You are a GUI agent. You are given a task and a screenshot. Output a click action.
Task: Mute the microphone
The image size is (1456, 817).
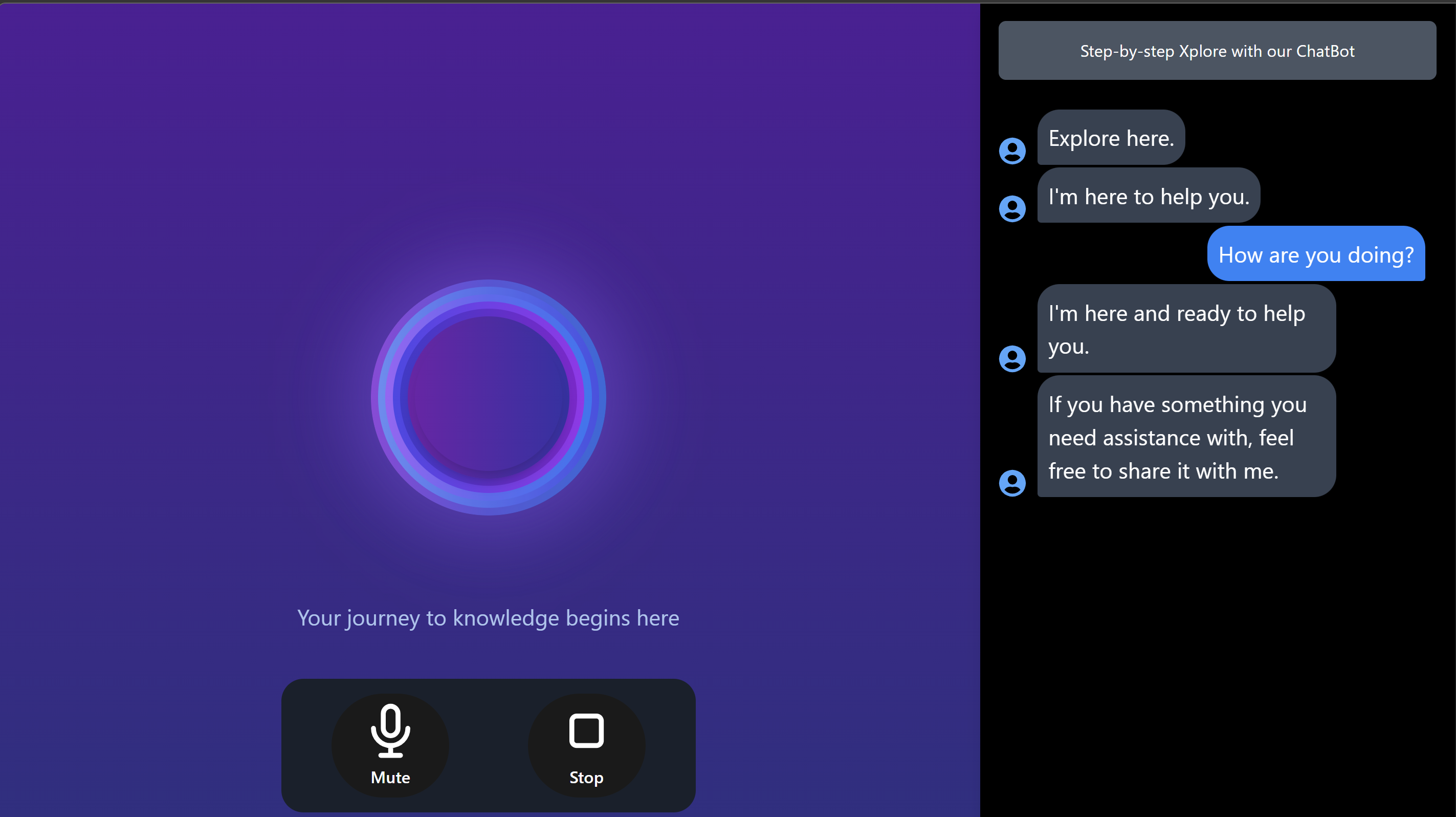[x=390, y=745]
